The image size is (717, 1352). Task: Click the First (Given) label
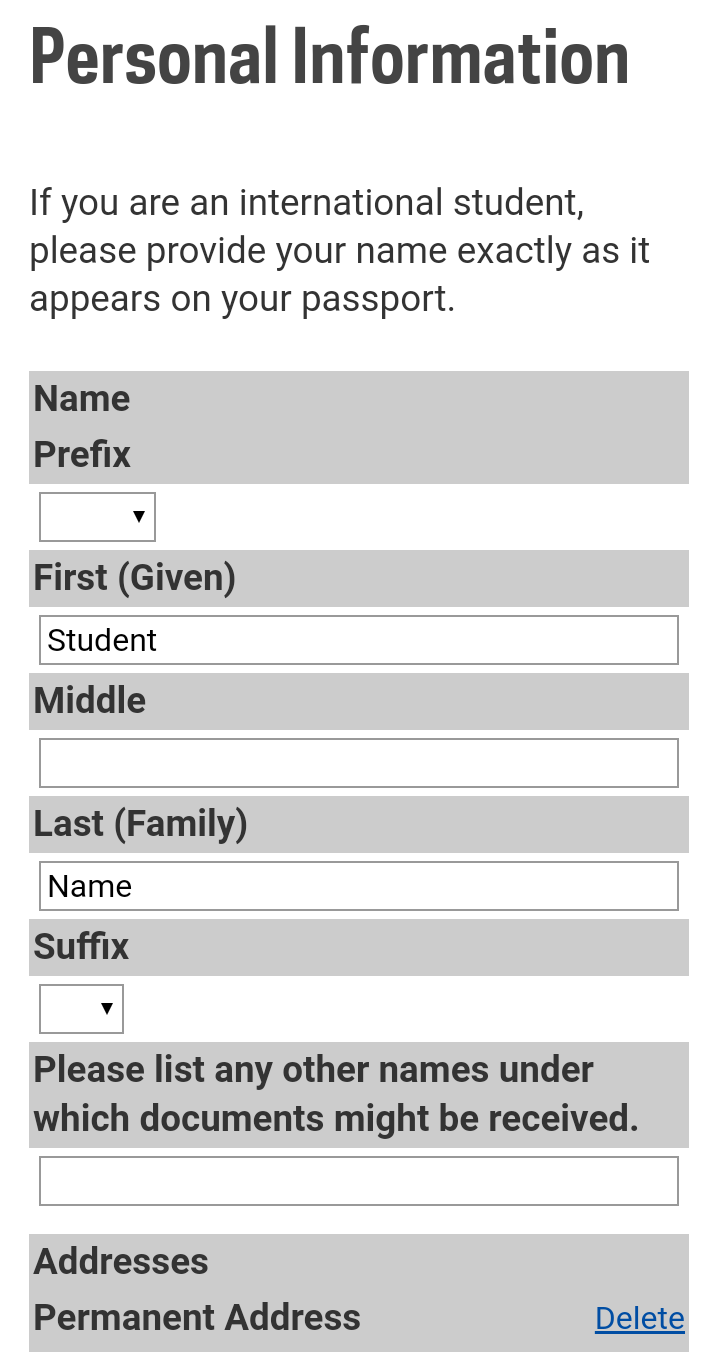135,578
